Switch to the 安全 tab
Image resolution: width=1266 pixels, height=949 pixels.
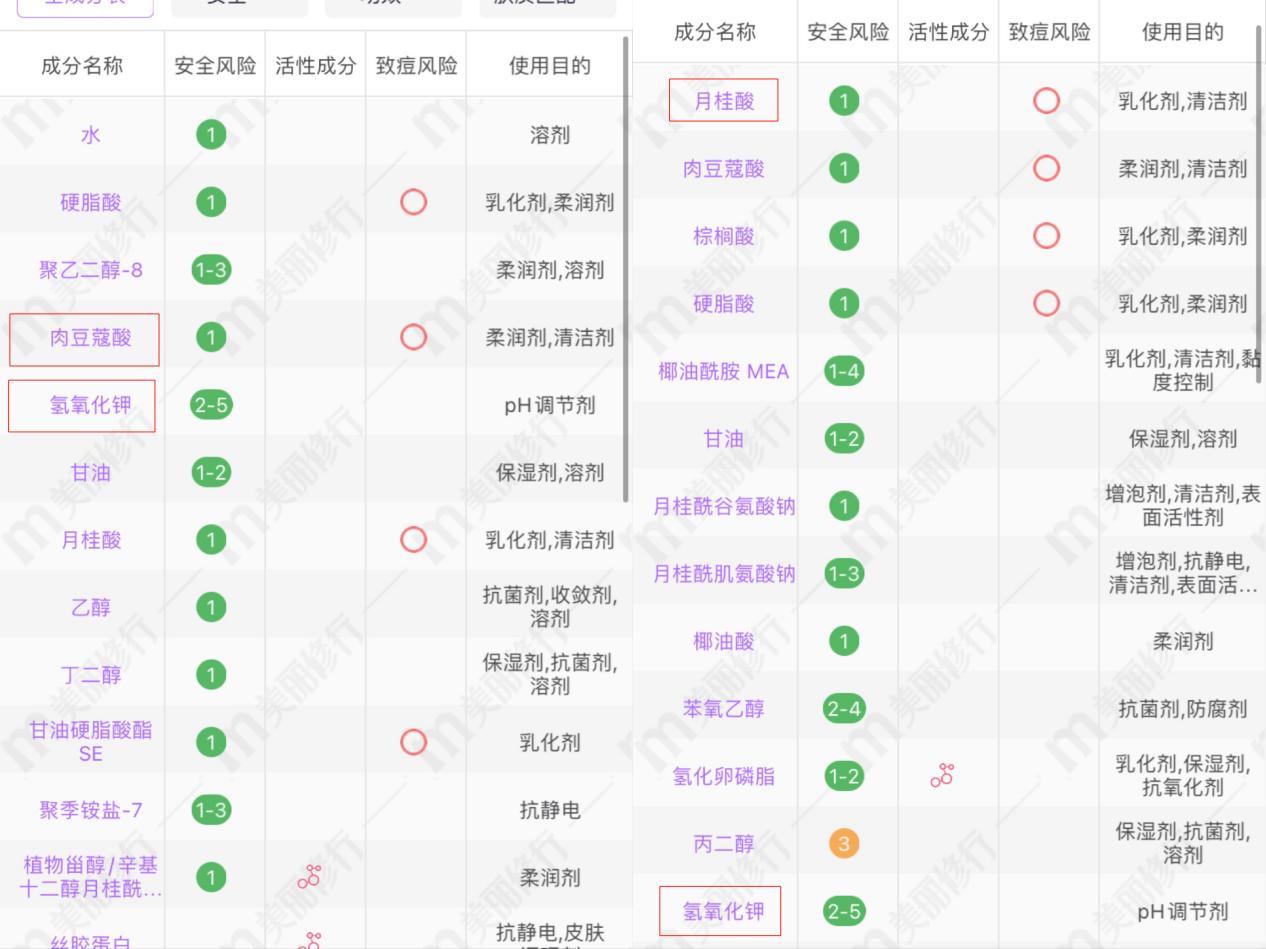click(240, 6)
